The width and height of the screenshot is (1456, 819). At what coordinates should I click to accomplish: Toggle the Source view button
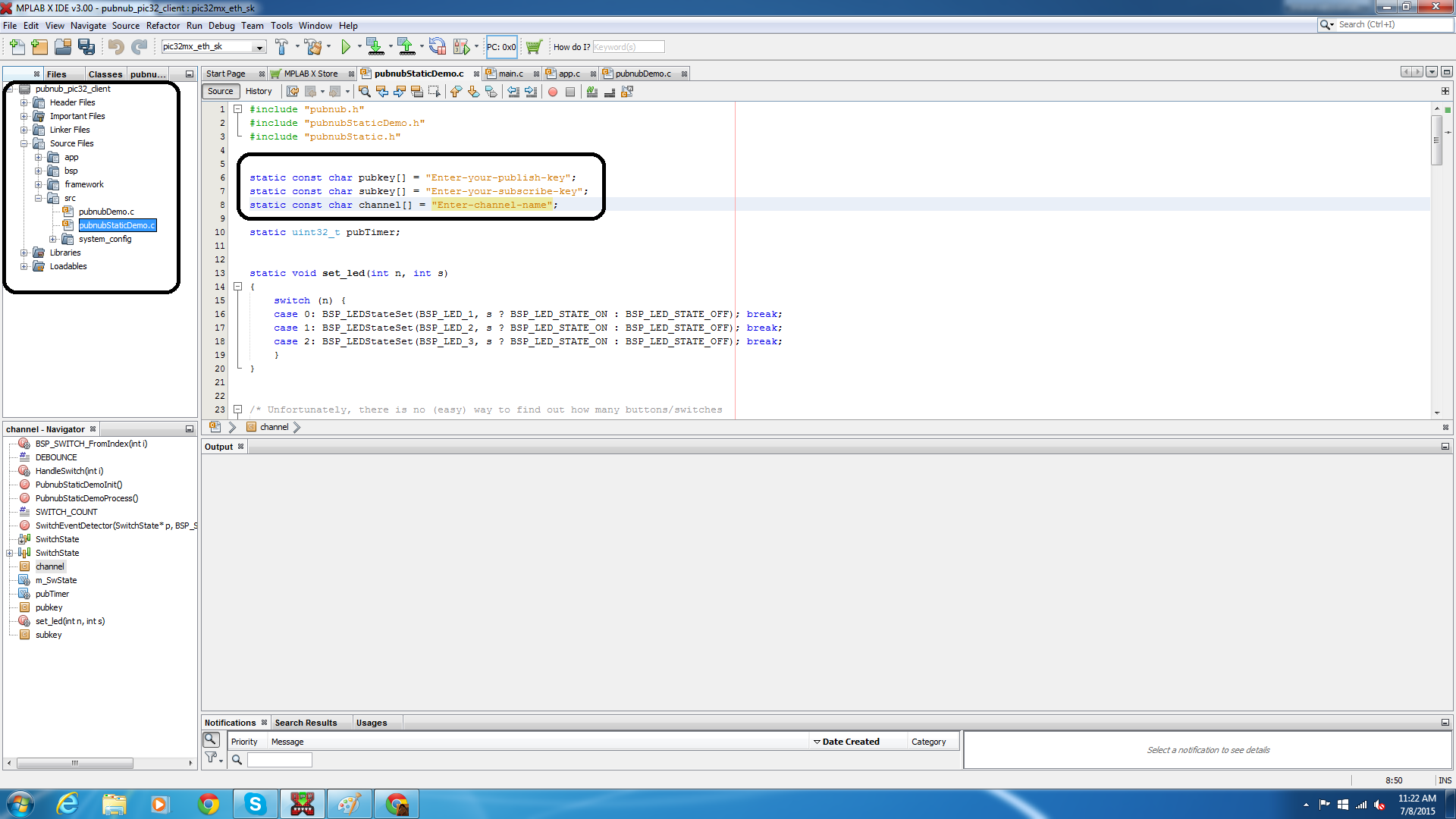click(220, 91)
